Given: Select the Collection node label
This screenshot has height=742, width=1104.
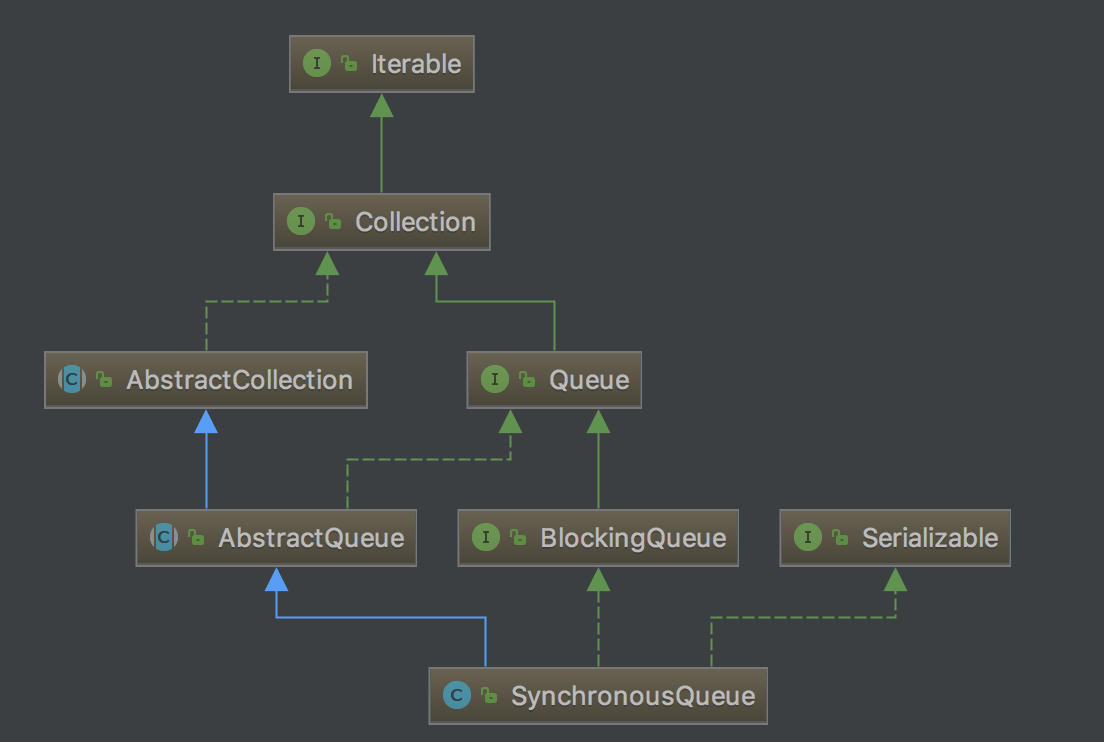Looking at the screenshot, I should 415,222.
